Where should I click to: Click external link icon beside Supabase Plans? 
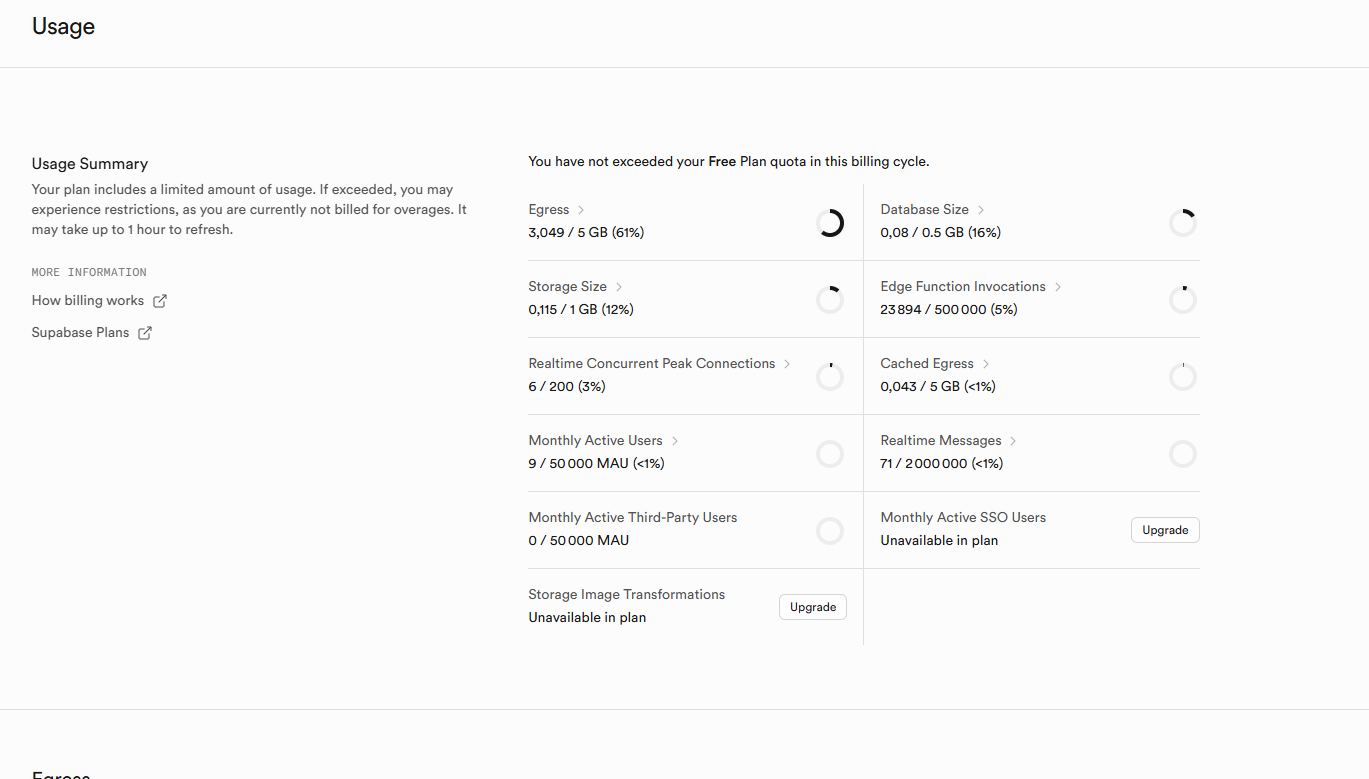click(145, 333)
